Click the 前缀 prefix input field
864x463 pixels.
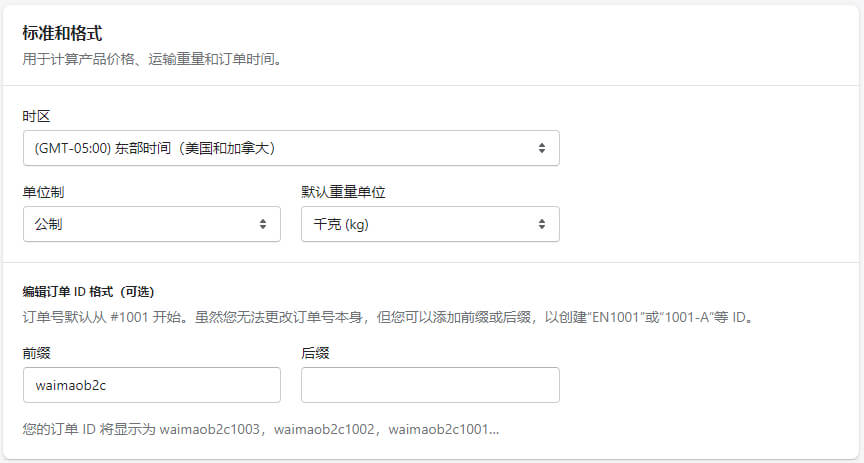point(152,385)
